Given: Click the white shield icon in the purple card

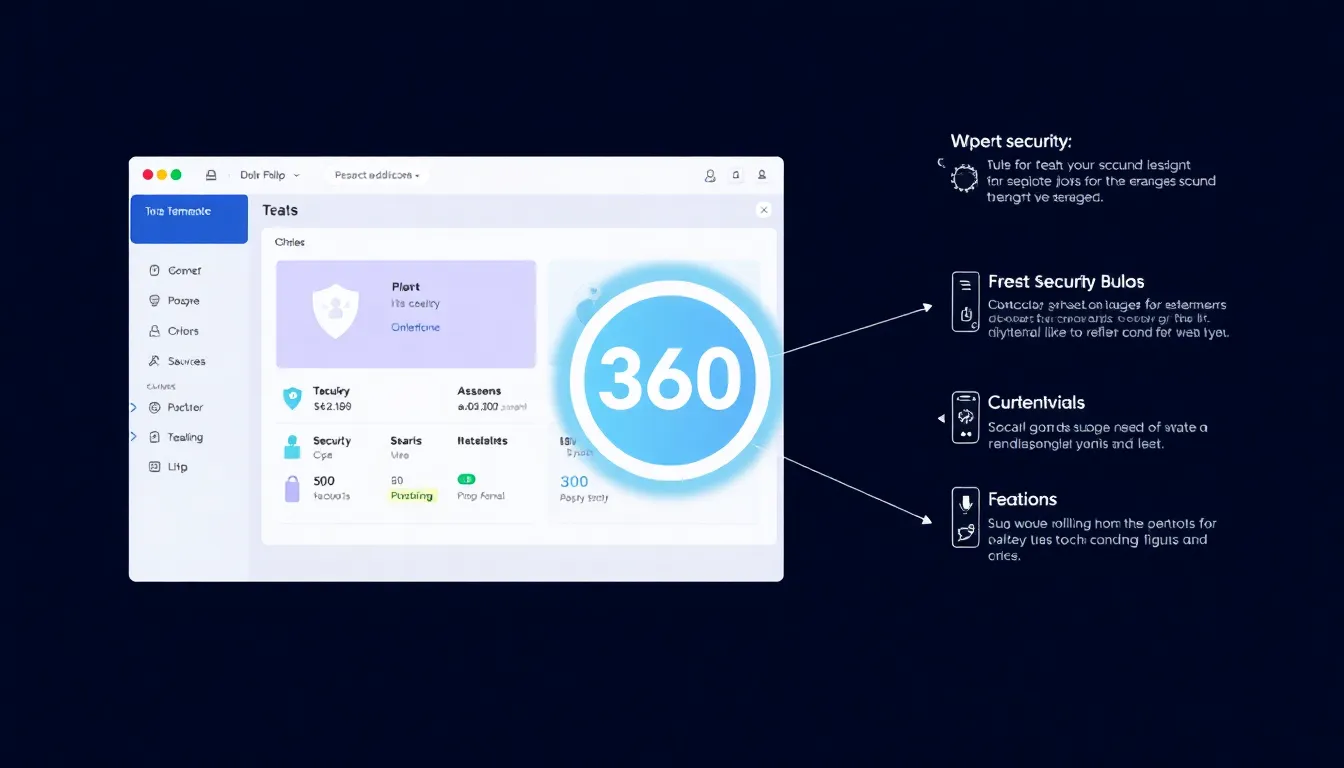Looking at the screenshot, I should tap(335, 312).
